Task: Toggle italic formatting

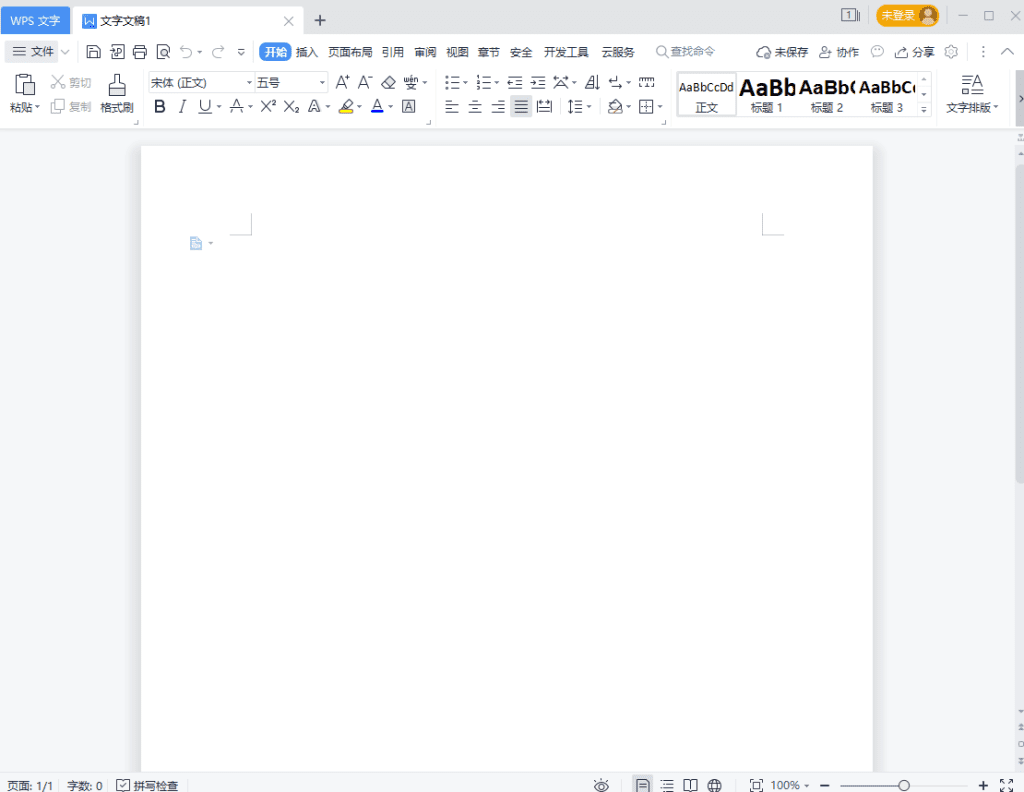Action: click(182, 106)
